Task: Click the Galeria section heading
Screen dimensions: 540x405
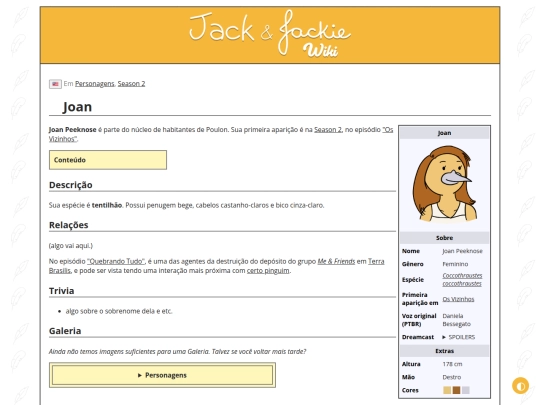Action: click(x=65, y=331)
